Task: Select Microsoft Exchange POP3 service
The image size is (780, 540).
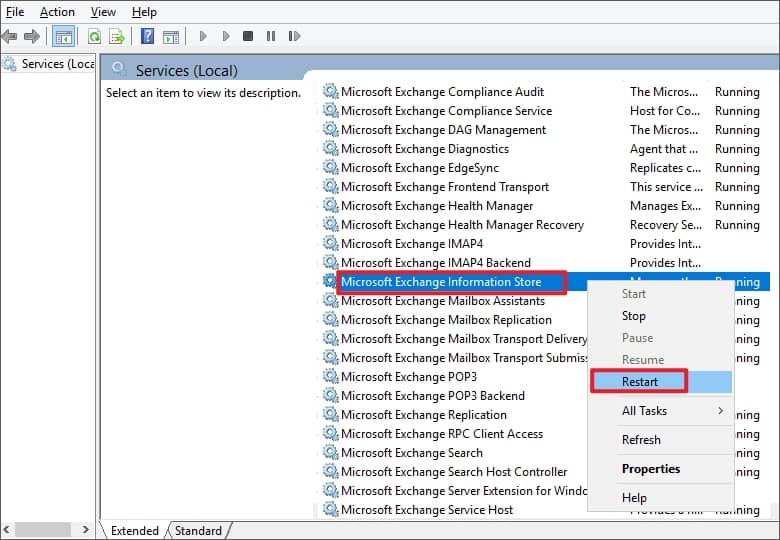Action: [409, 377]
